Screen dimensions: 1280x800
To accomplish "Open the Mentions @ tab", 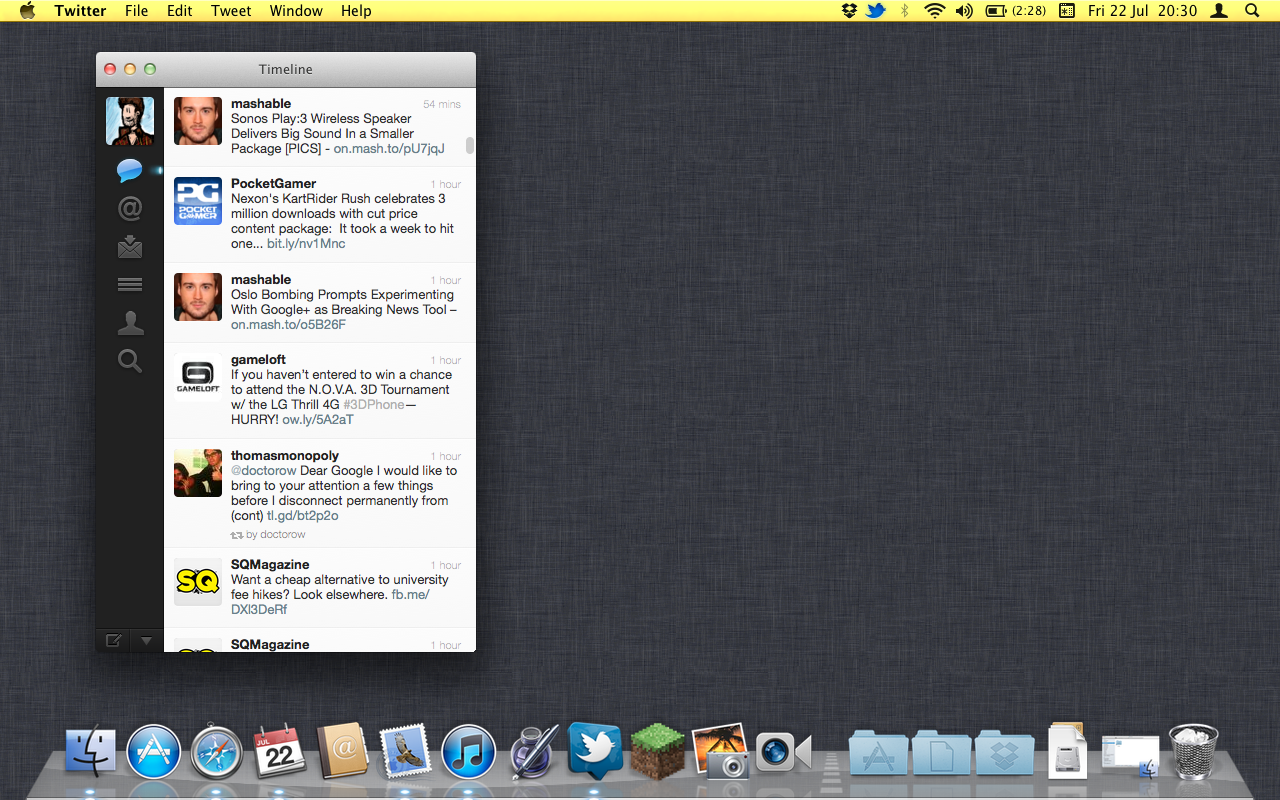I will (x=130, y=208).
